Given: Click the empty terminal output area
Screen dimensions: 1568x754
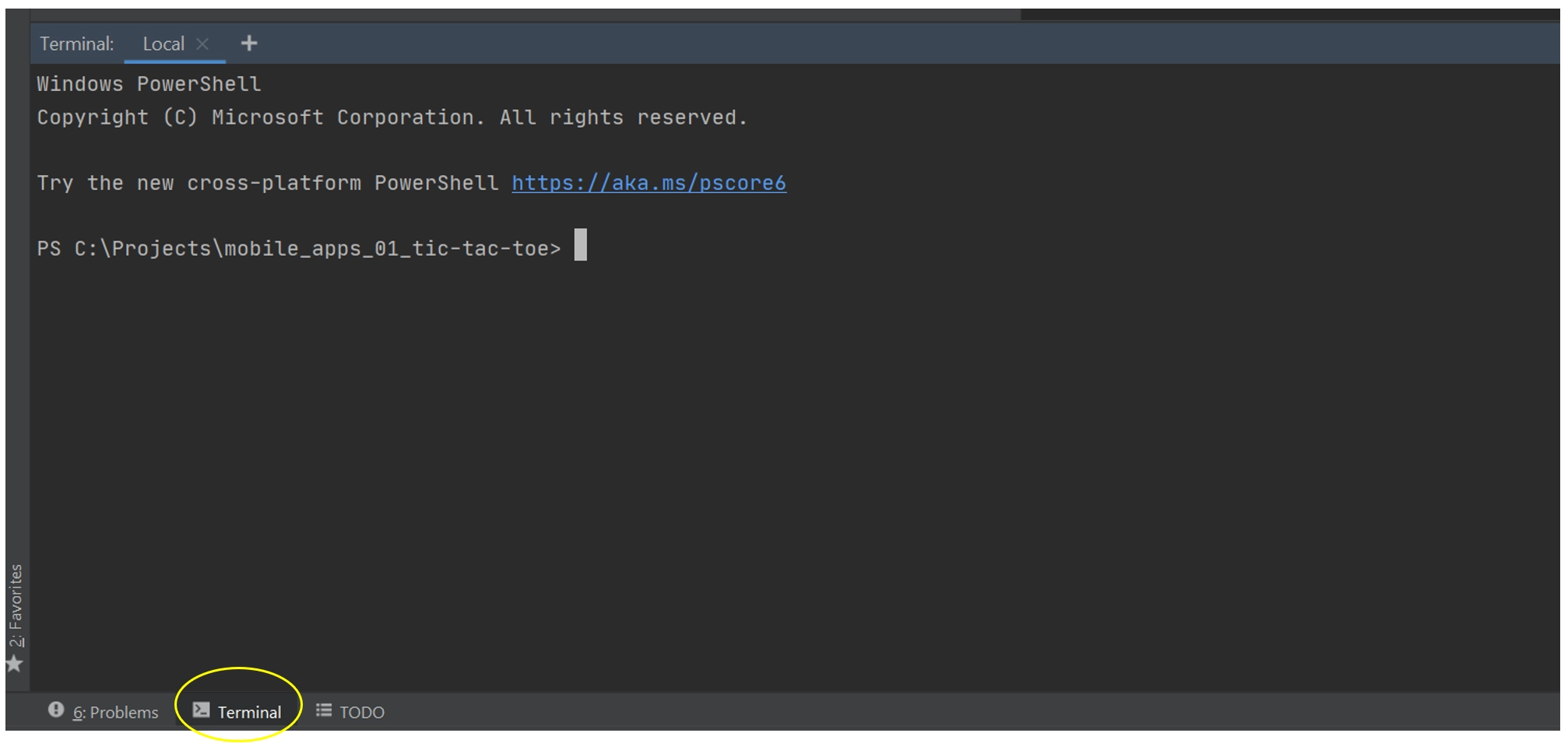Looking at the screenshot, I should [779, 467].
